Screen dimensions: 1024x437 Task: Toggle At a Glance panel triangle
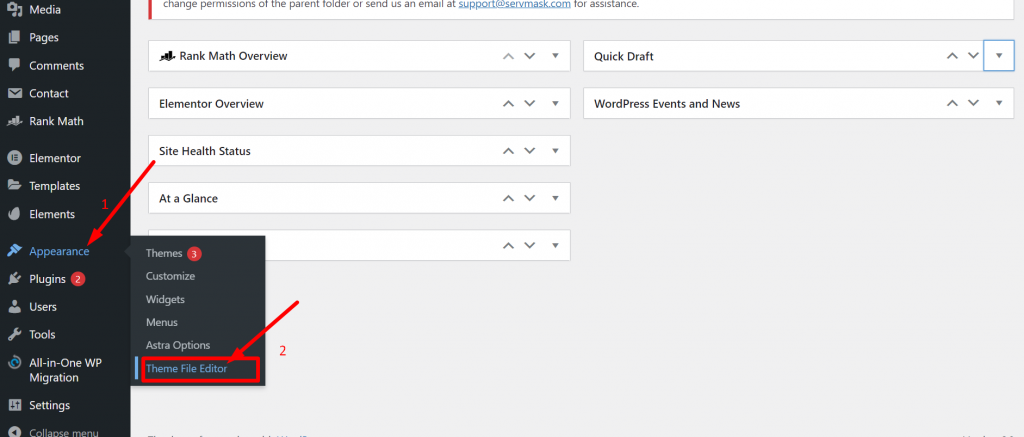[555, 198]
